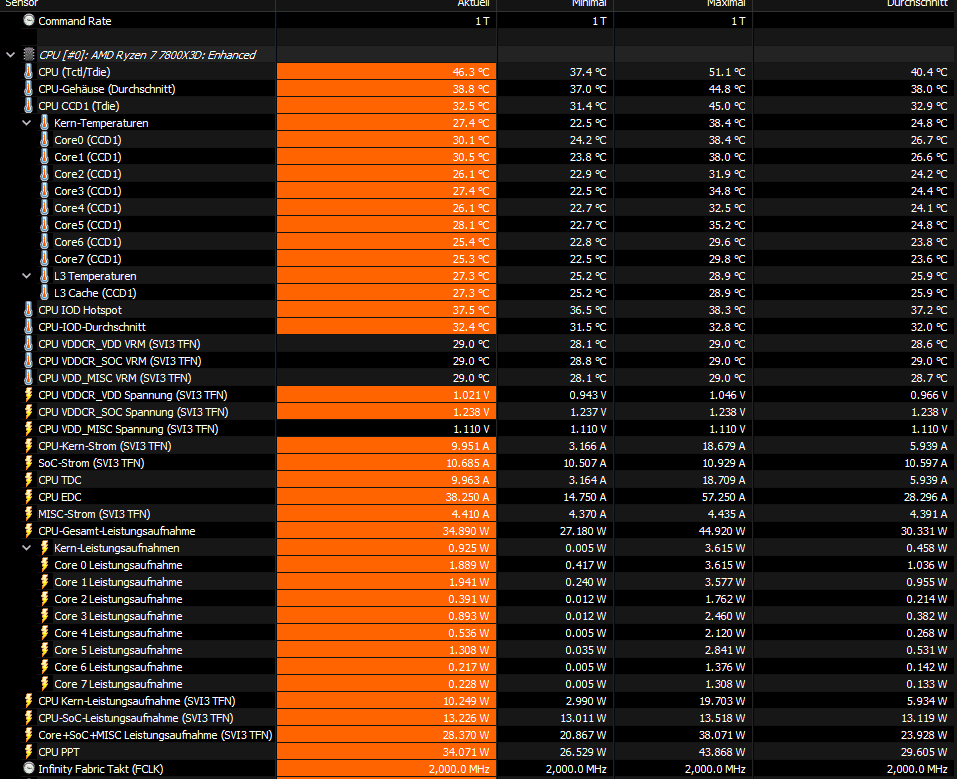957x779 pixels.
Task: Click lightning icon beside CPU EDC
Action: [x=29, y=497]
